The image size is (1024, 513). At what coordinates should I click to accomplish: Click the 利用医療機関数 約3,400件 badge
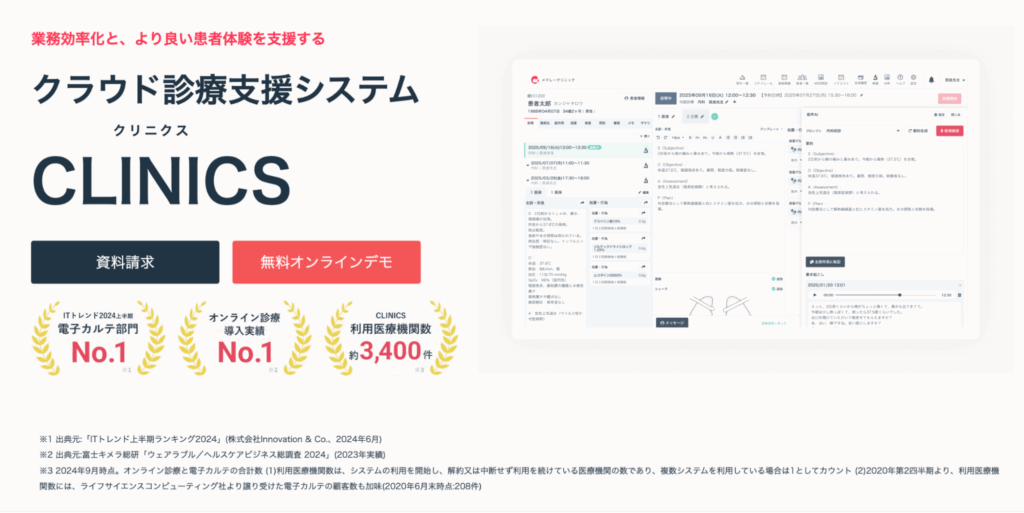(391, 337)
